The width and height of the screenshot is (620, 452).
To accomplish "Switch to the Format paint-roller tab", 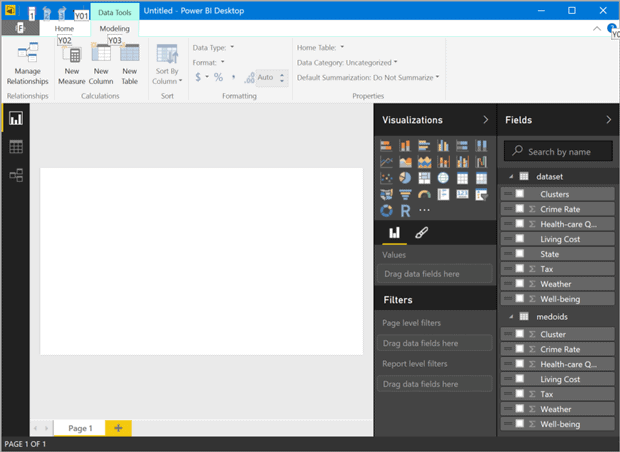I will pos(422,233).
